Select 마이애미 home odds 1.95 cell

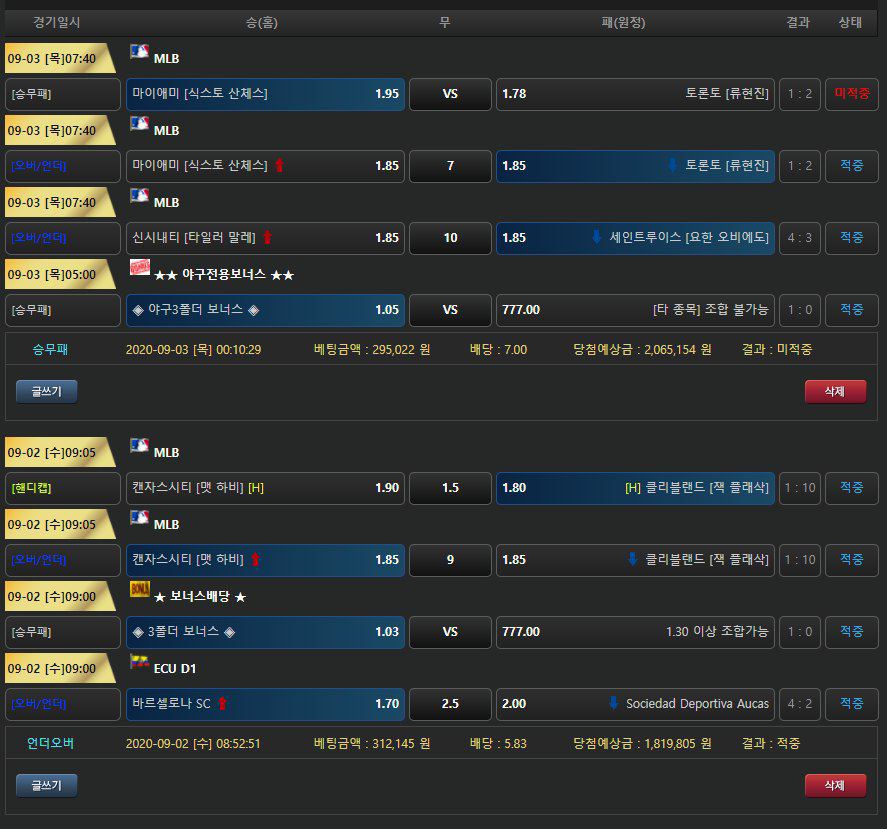tap(266, 94)
